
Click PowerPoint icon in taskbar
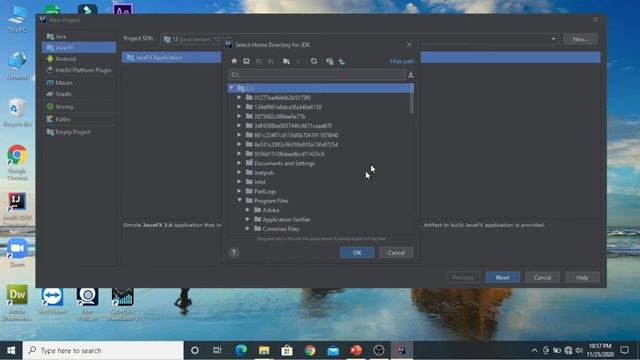[356, 350]
